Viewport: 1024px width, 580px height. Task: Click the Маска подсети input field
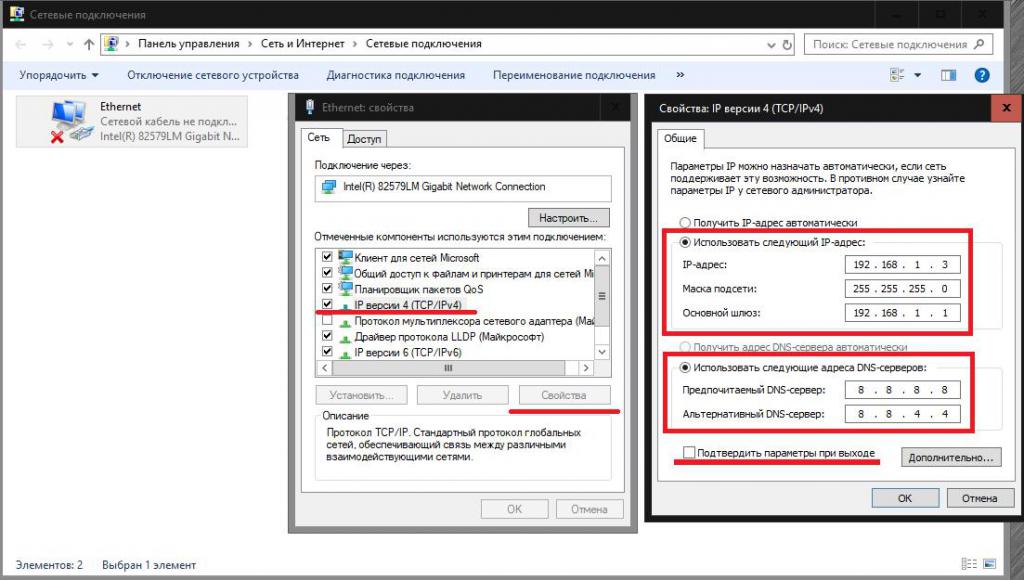pos(903,289)
